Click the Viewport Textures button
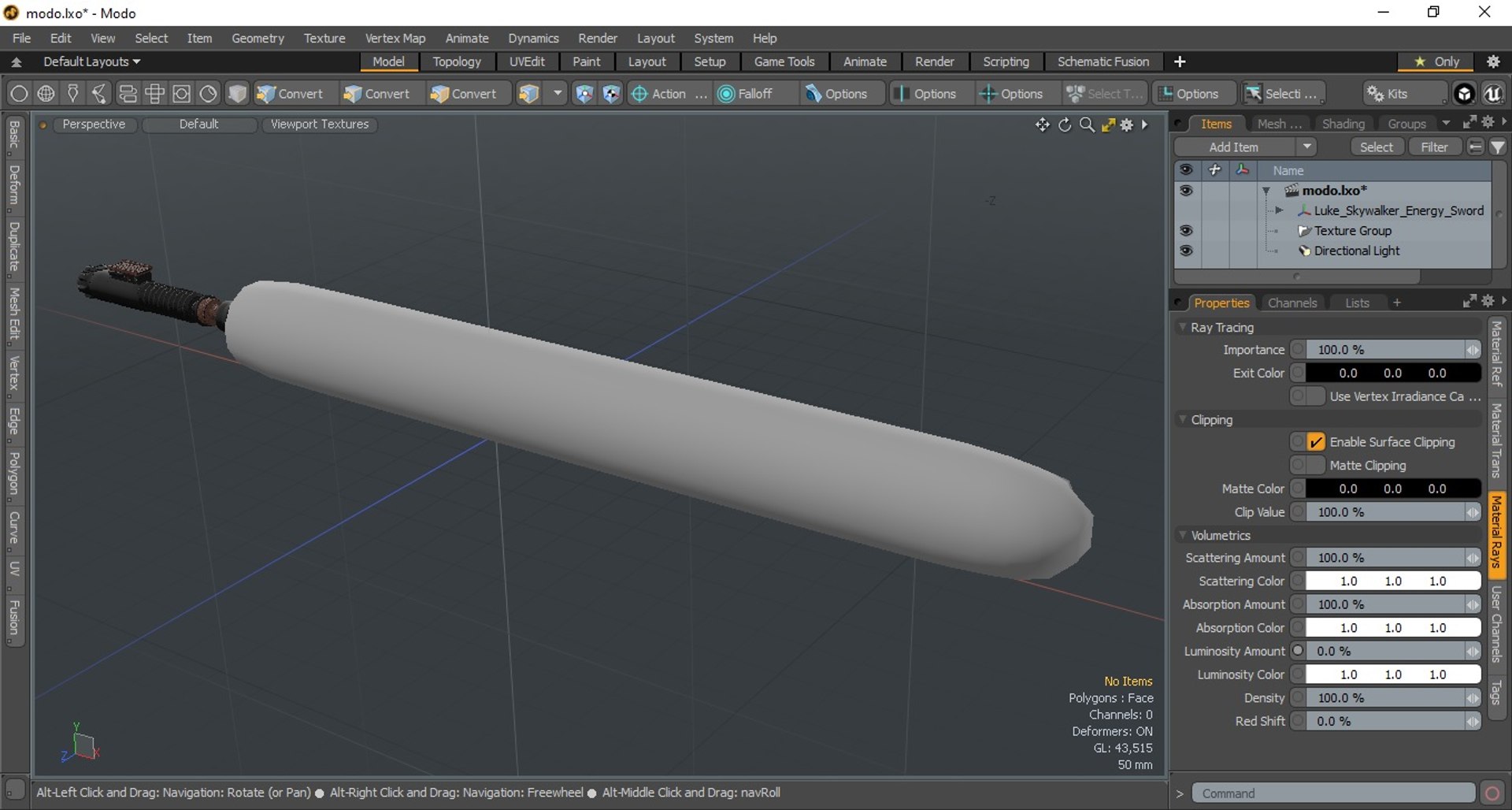The width and height of the screenshot is (1512, 810). pos(320,124)
